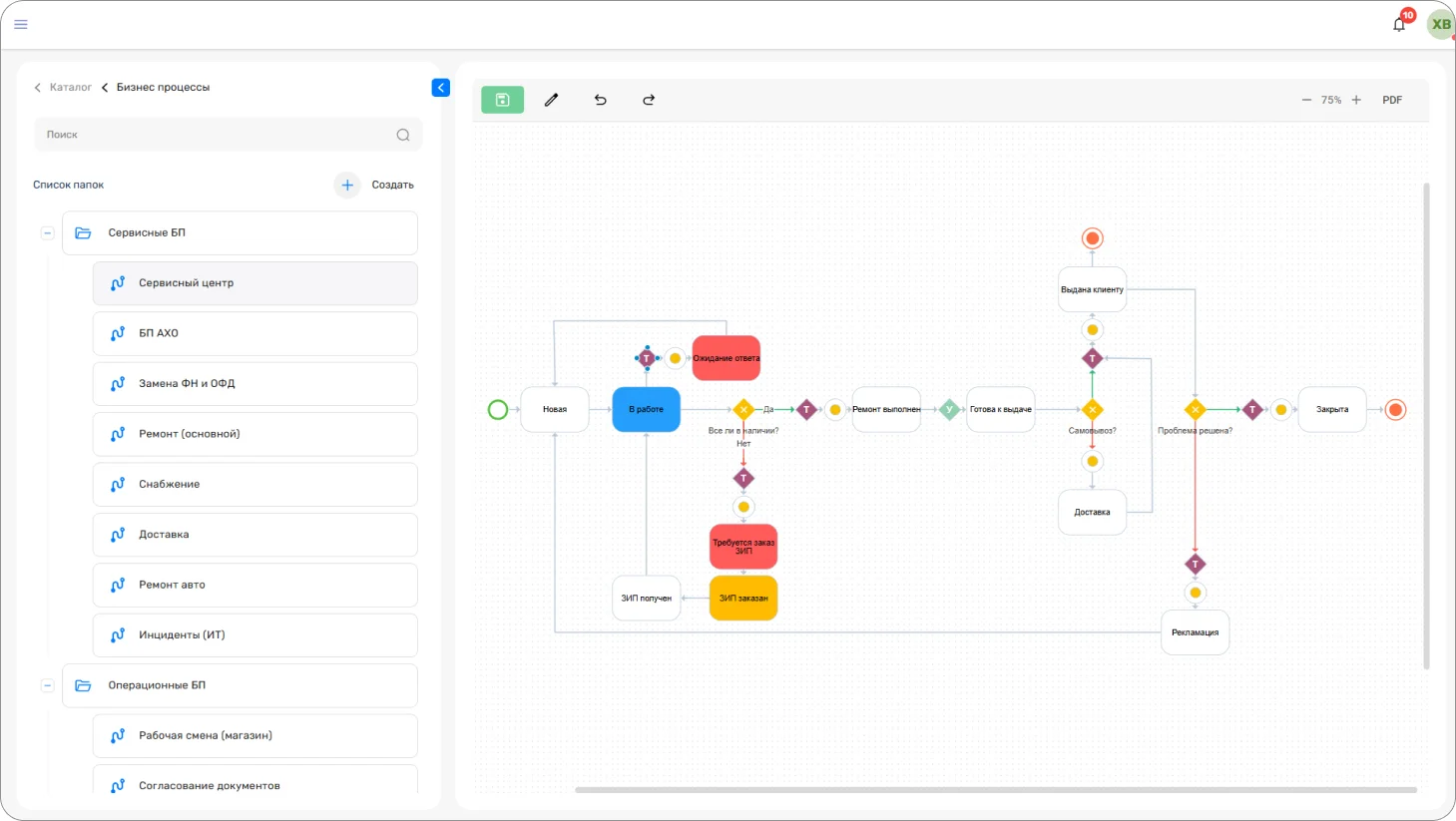1456x821 pixels.
Task: Click the green save diagram icon
Action: point(502,100)
